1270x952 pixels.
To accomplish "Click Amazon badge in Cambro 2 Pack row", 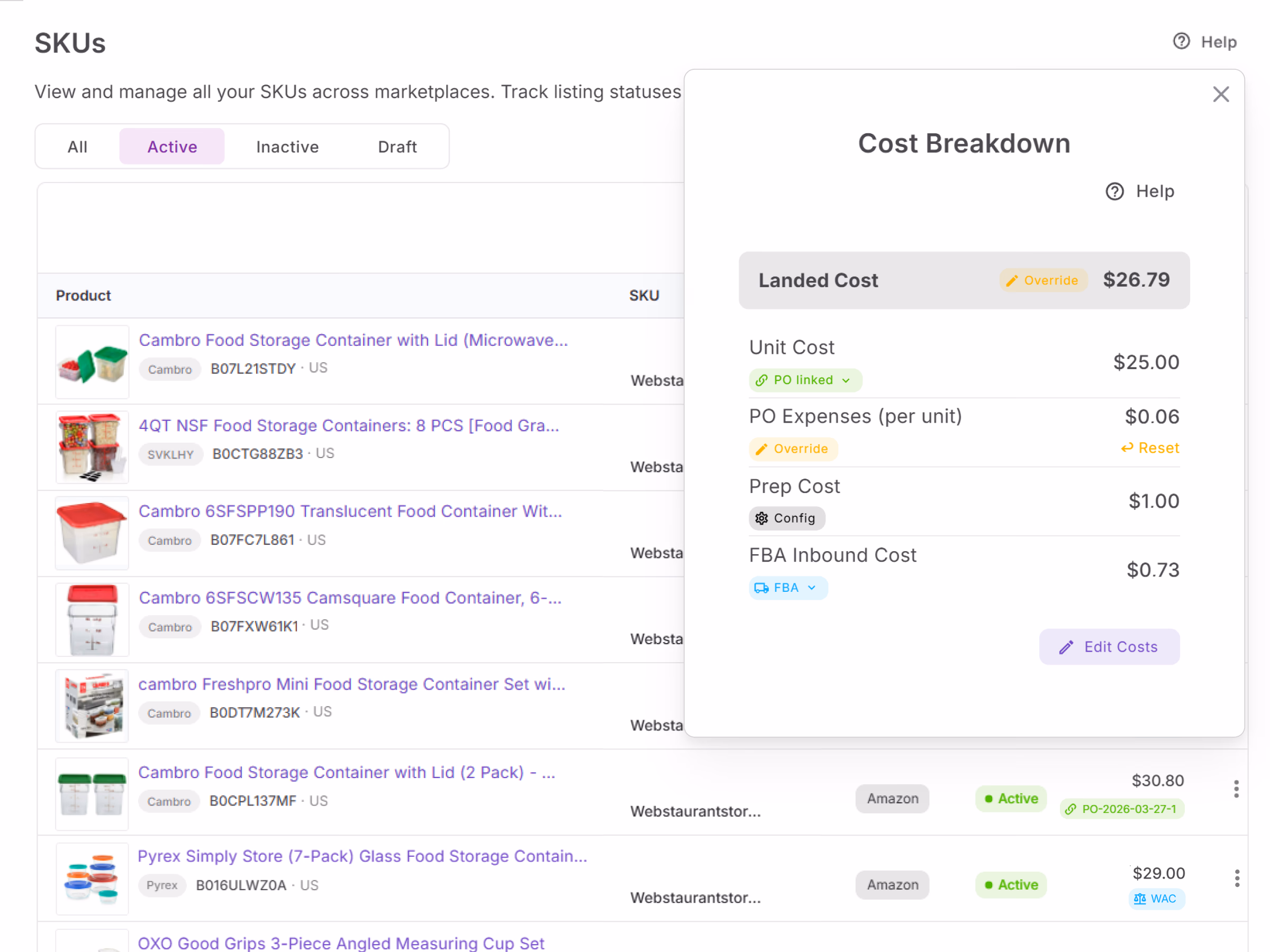I will (x=892, y=799).
